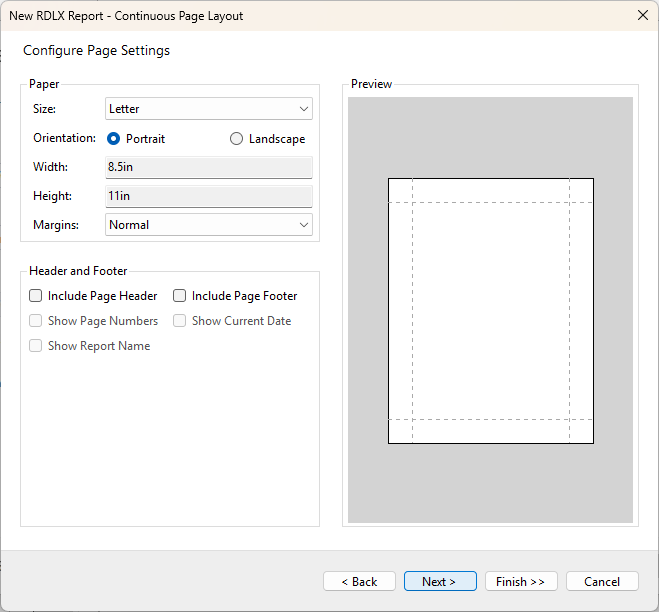This screenshot has width=659, height=612.
Task: Click the Height field showing 11in
Action: point(208,196)
